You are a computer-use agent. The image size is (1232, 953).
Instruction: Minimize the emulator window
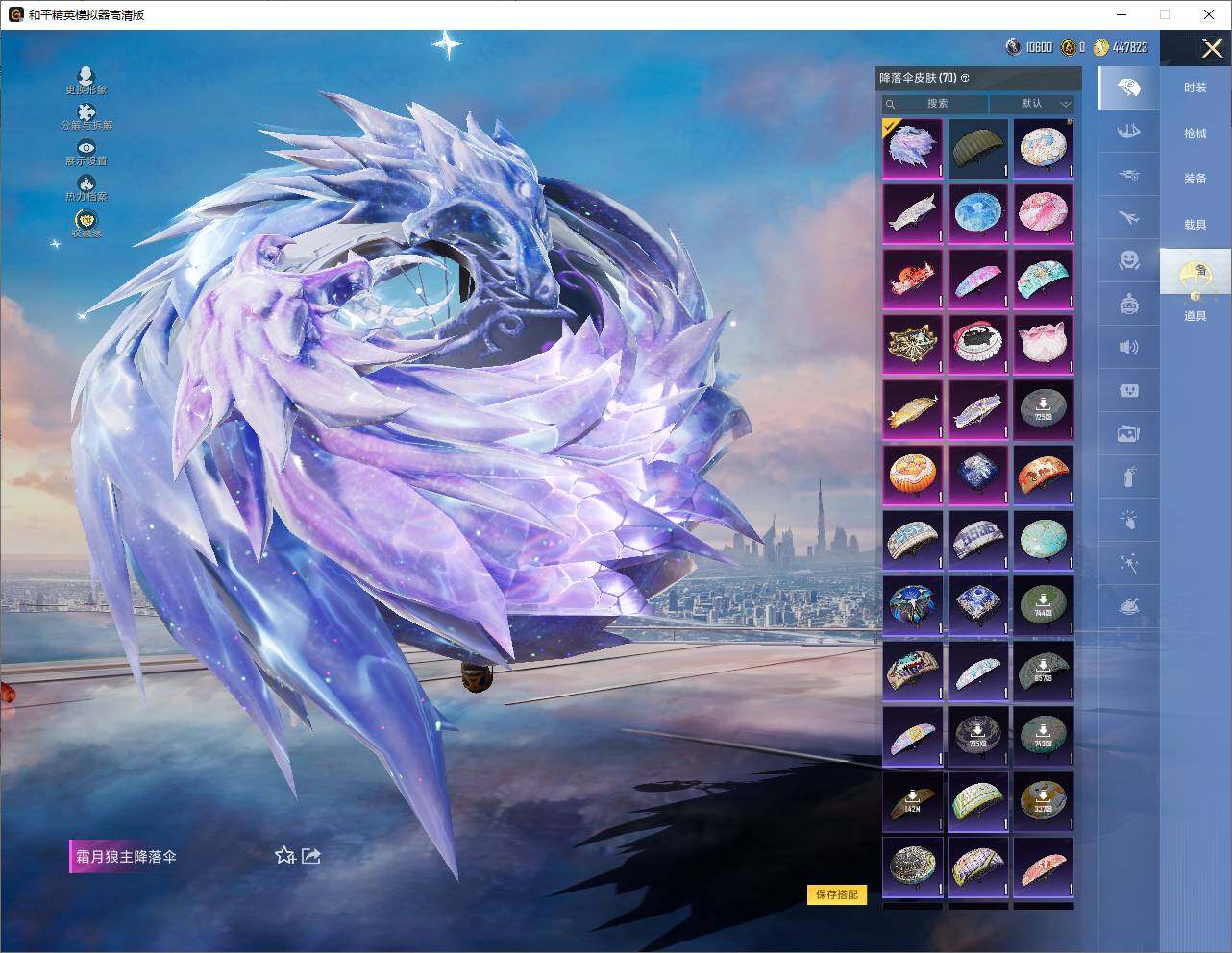(x=1121, y=14)
